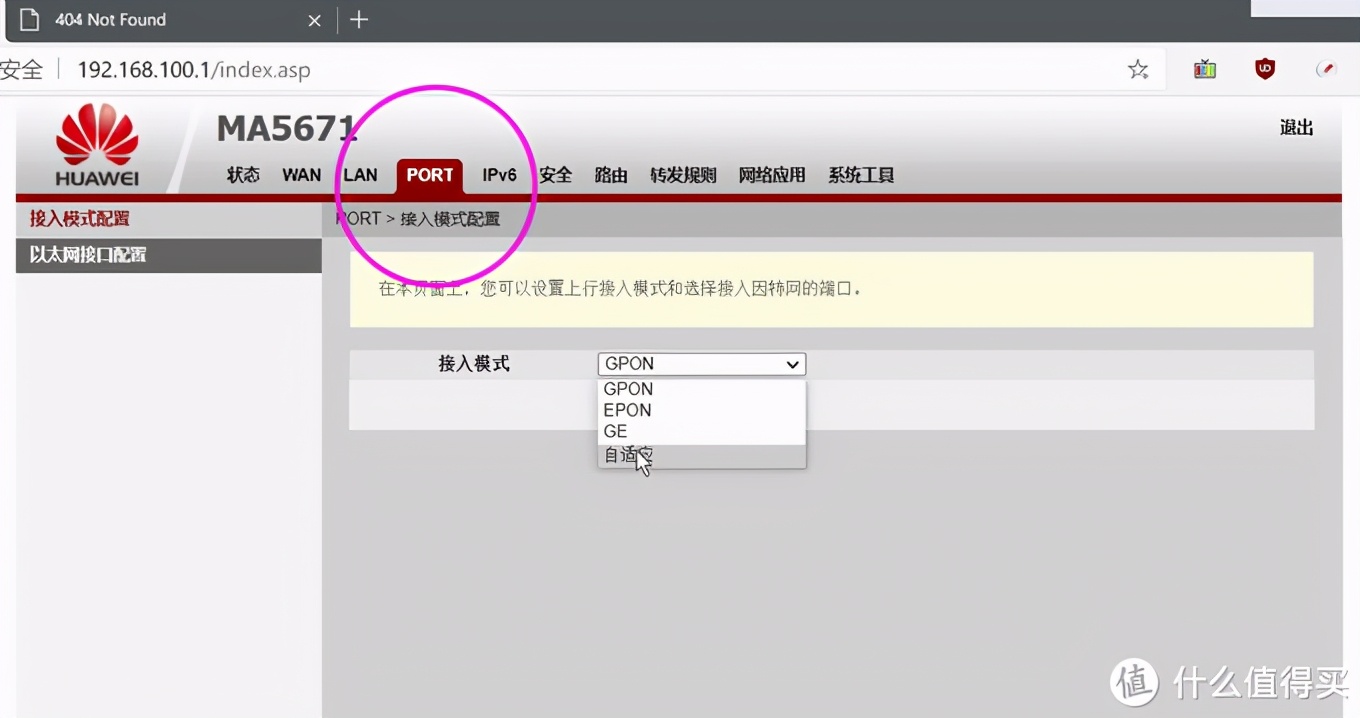1360x718 pixels.
Task: Open the 网络应用 tab
Action: click(x=772, y=175)
